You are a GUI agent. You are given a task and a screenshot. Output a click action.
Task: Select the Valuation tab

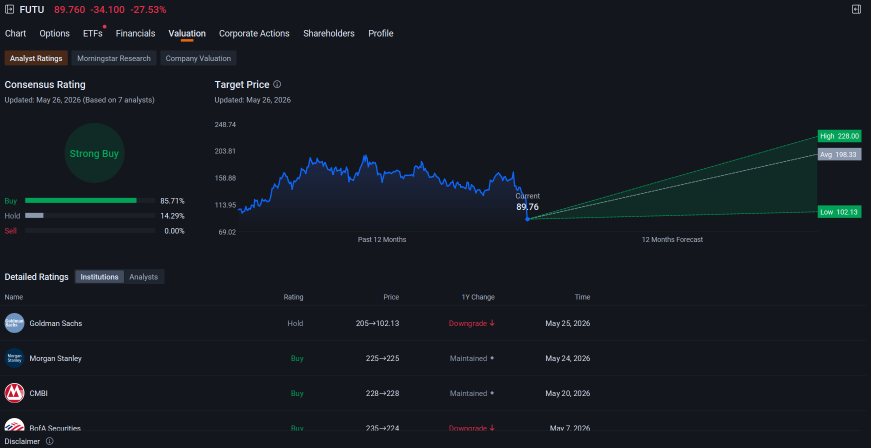click(187, 33)
